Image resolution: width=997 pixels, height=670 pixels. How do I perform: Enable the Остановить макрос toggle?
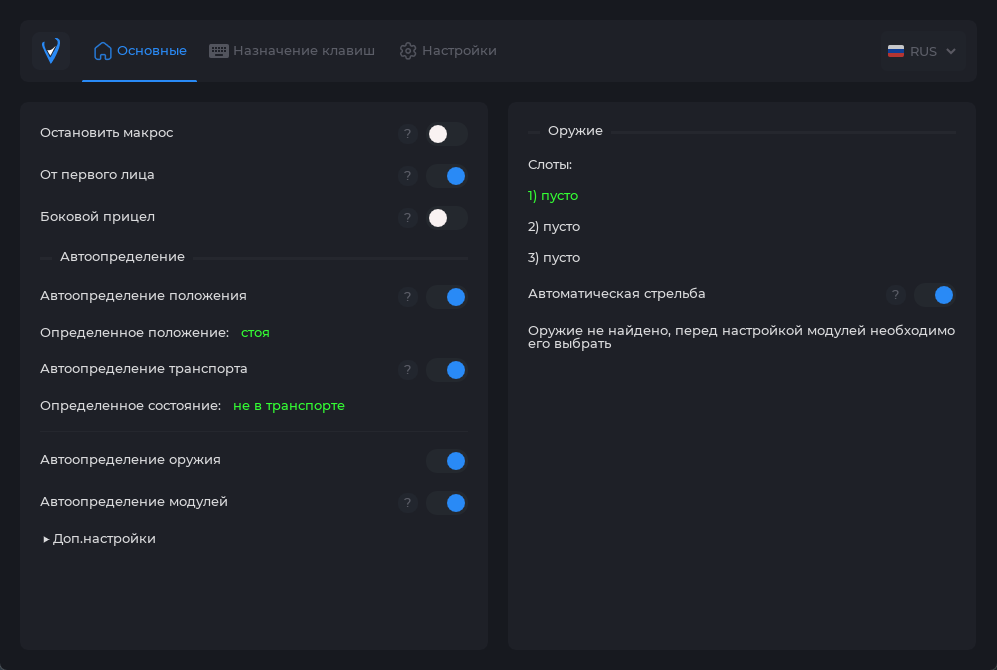pos(447,134)
